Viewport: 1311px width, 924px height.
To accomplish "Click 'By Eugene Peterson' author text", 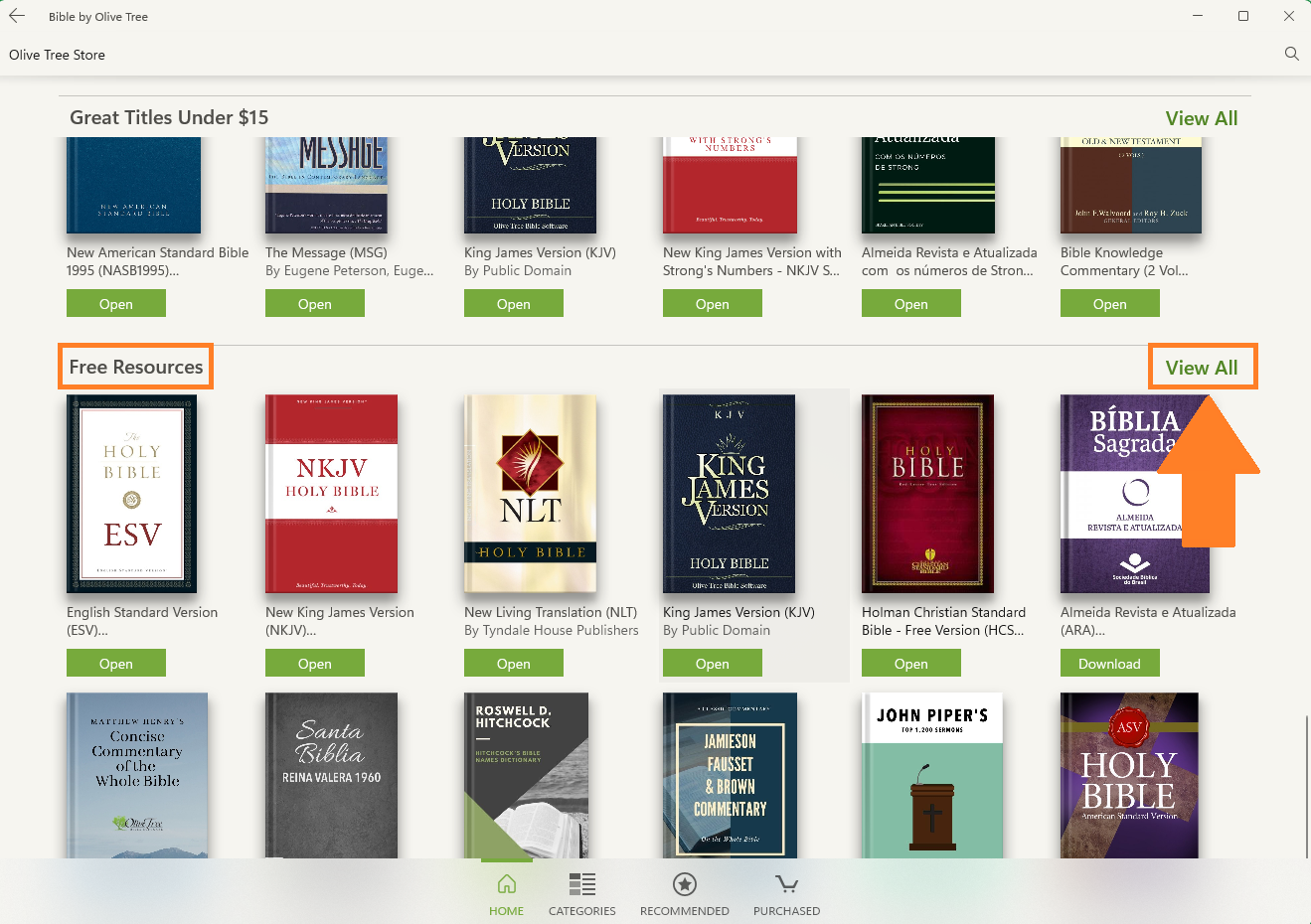I will (350, 270).
